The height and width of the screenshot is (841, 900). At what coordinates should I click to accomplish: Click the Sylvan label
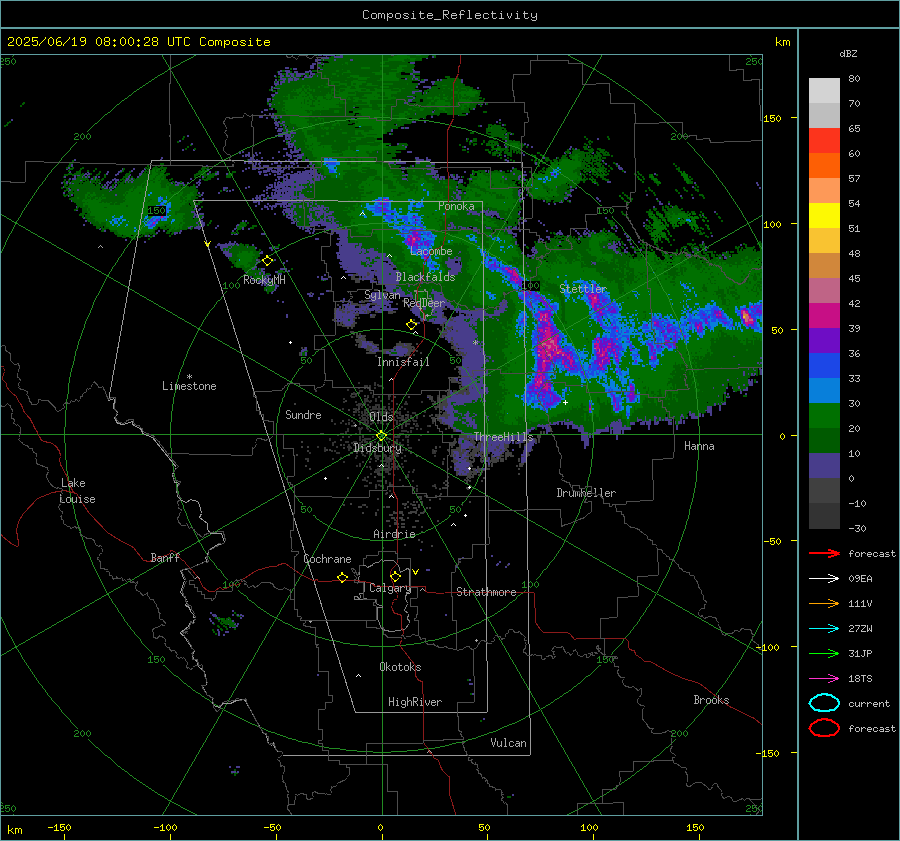pyautogui.click(x=382, y=295)
